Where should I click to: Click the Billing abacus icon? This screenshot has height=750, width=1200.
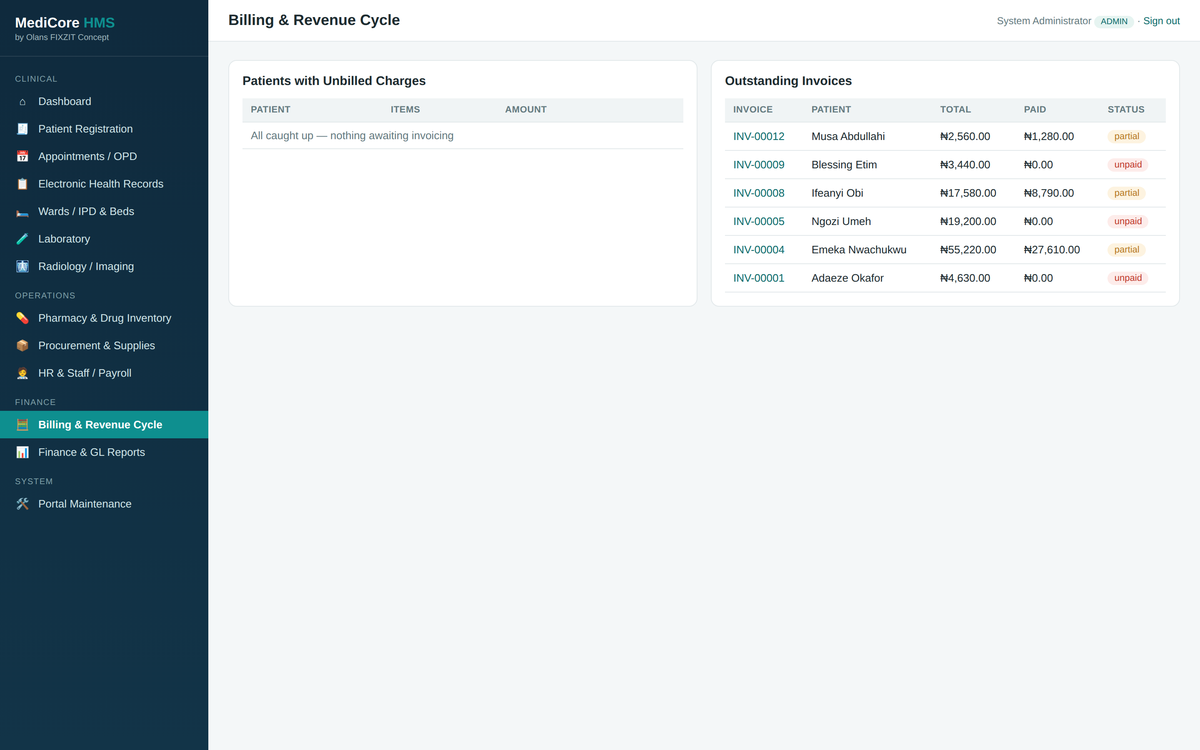22,425
